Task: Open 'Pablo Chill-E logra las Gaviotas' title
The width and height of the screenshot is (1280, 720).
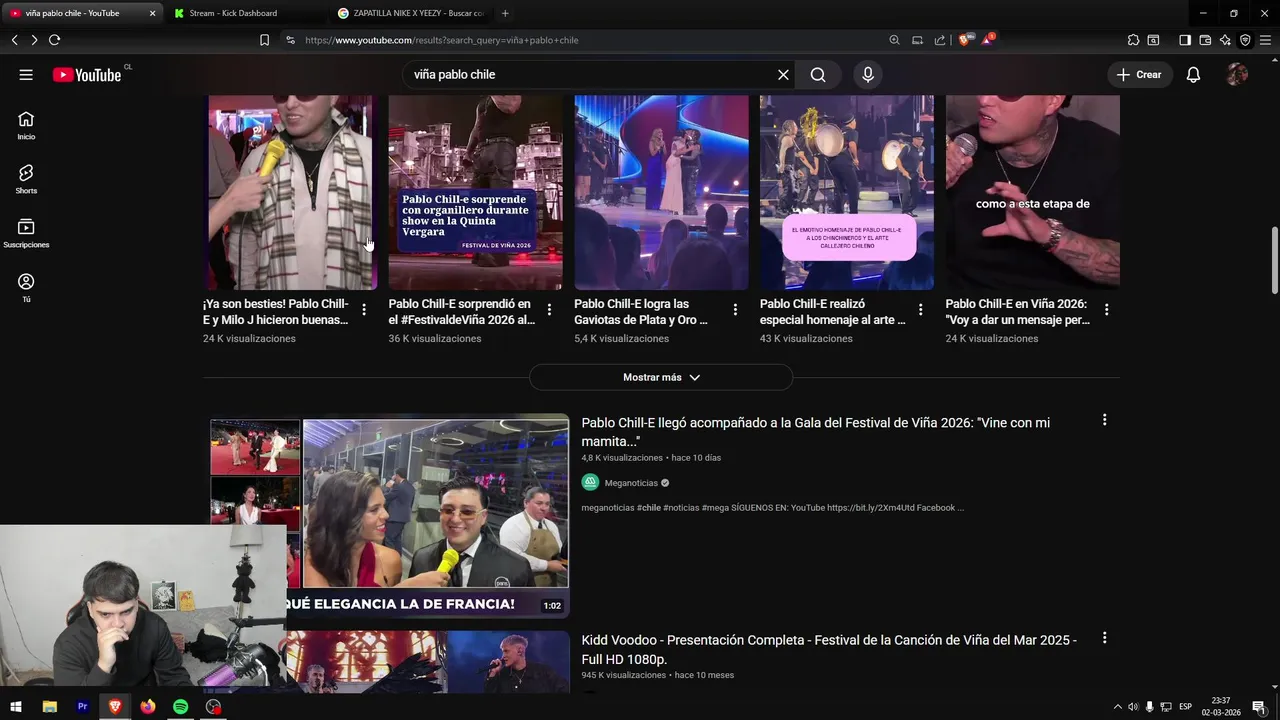Action: [641, 312]
